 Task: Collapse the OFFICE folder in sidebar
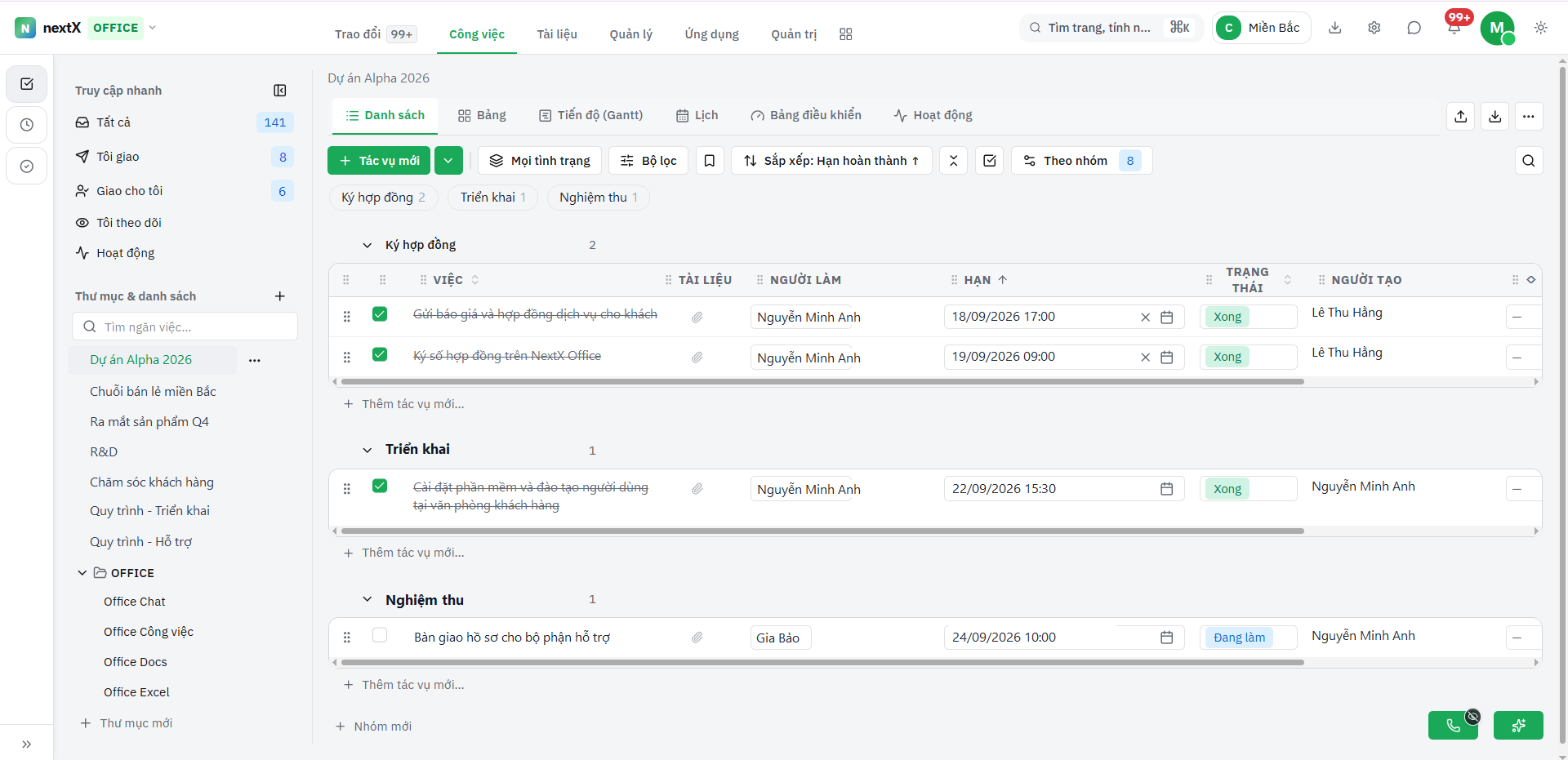(x=82, y=573)
